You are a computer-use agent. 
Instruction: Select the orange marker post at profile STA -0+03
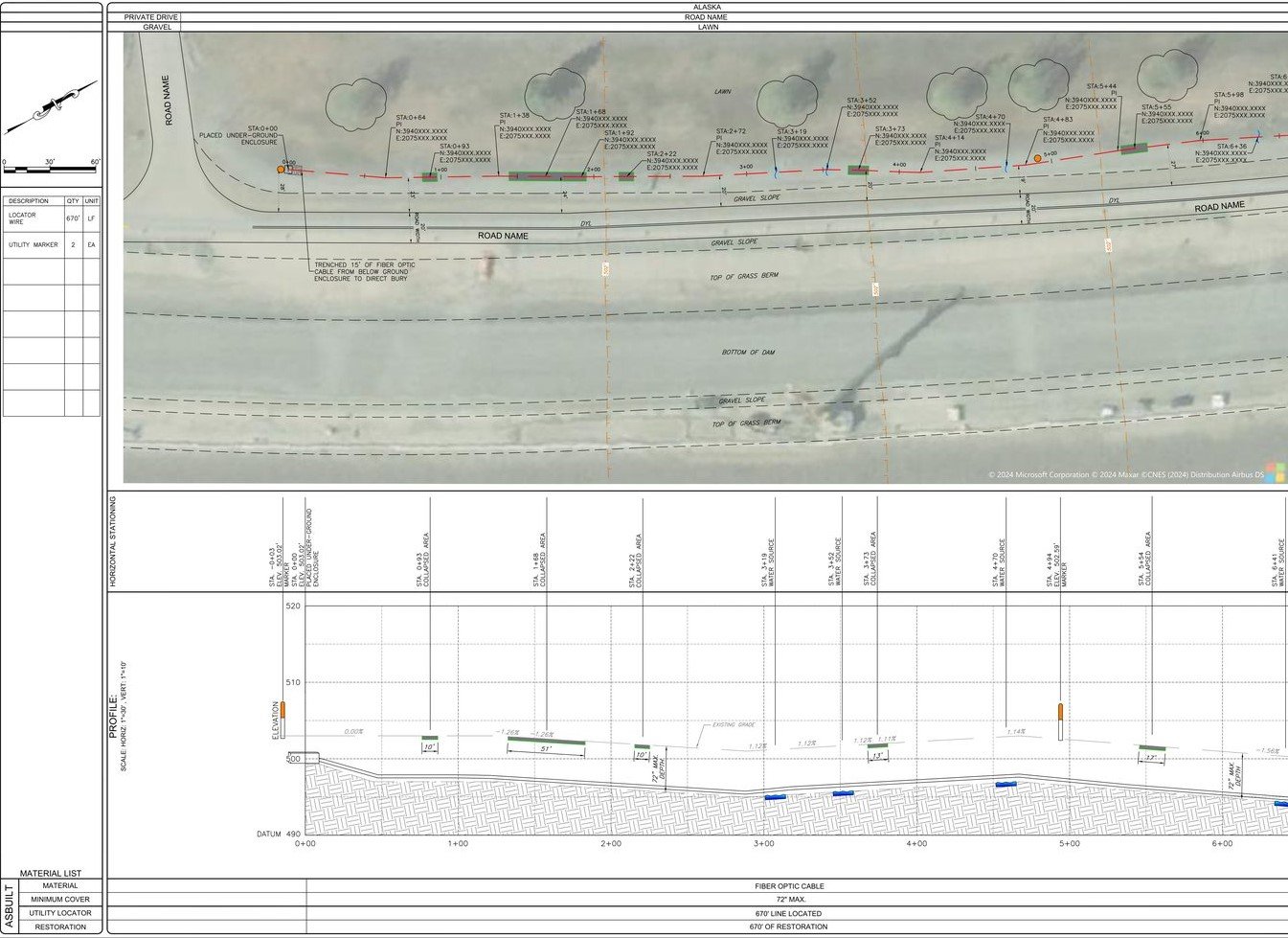pyautogui.click(x=282, y=721)
